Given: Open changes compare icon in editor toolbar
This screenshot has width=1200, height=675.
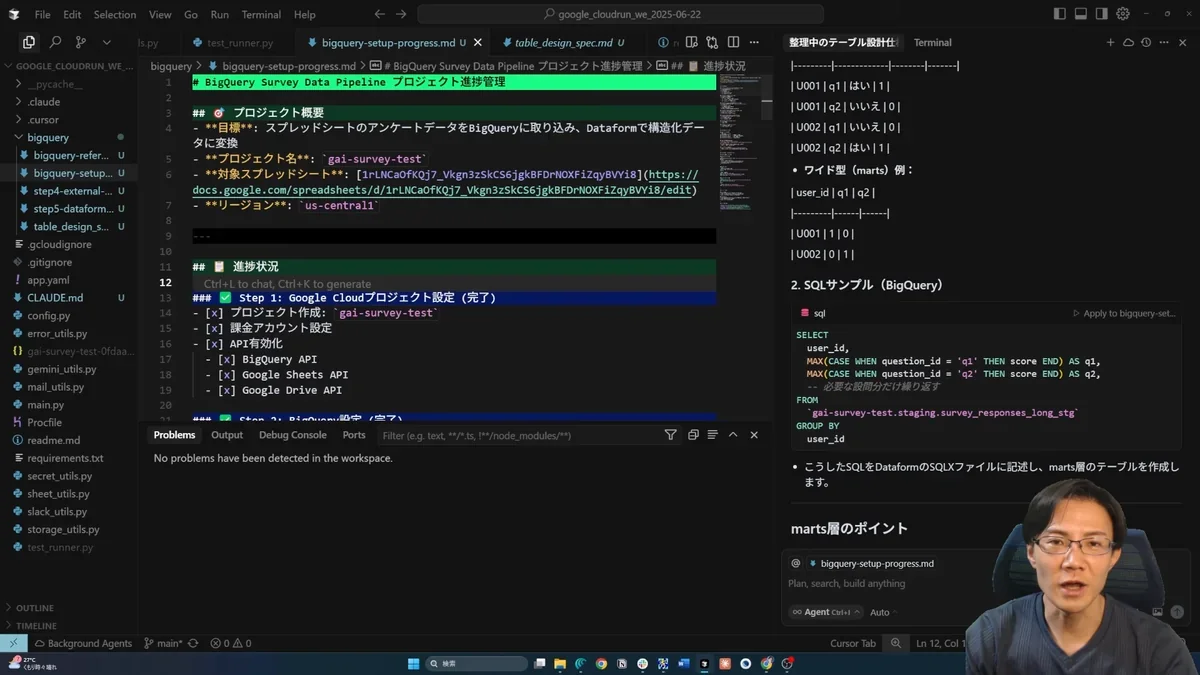Looking at the screenshot, I should [x=712, y=43].
